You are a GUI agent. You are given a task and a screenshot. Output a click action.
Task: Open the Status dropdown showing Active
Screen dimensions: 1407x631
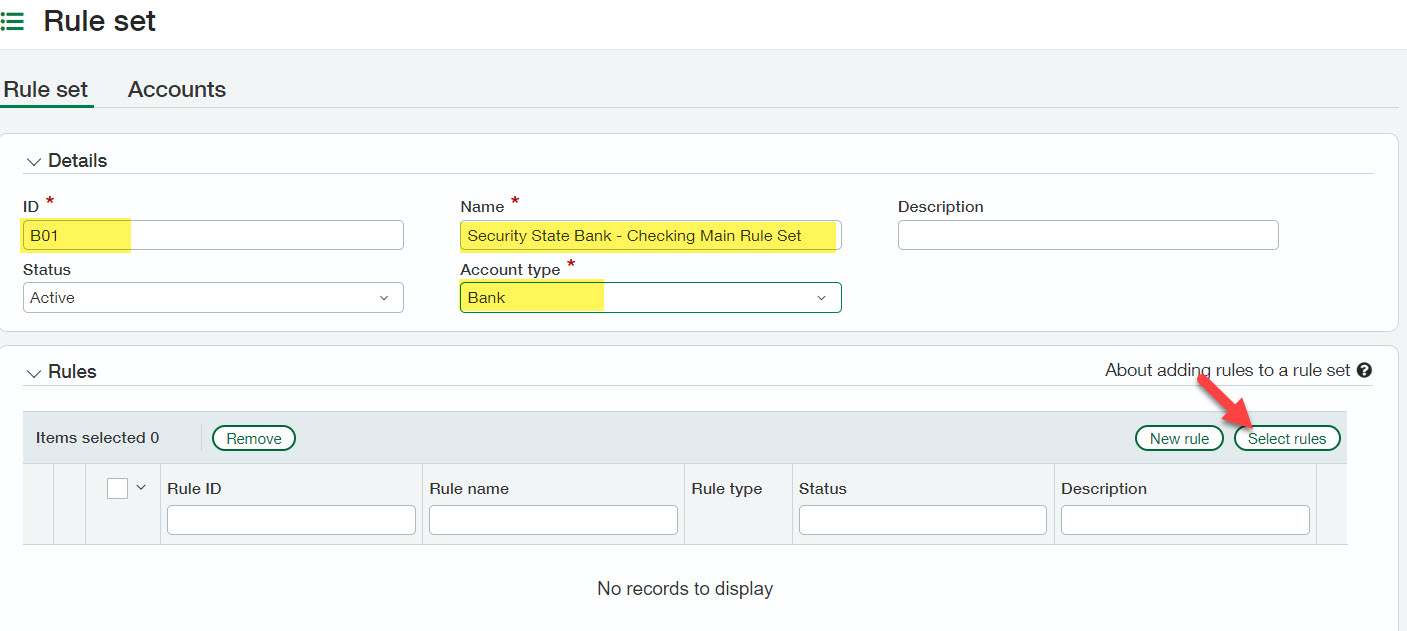[213, 297]
